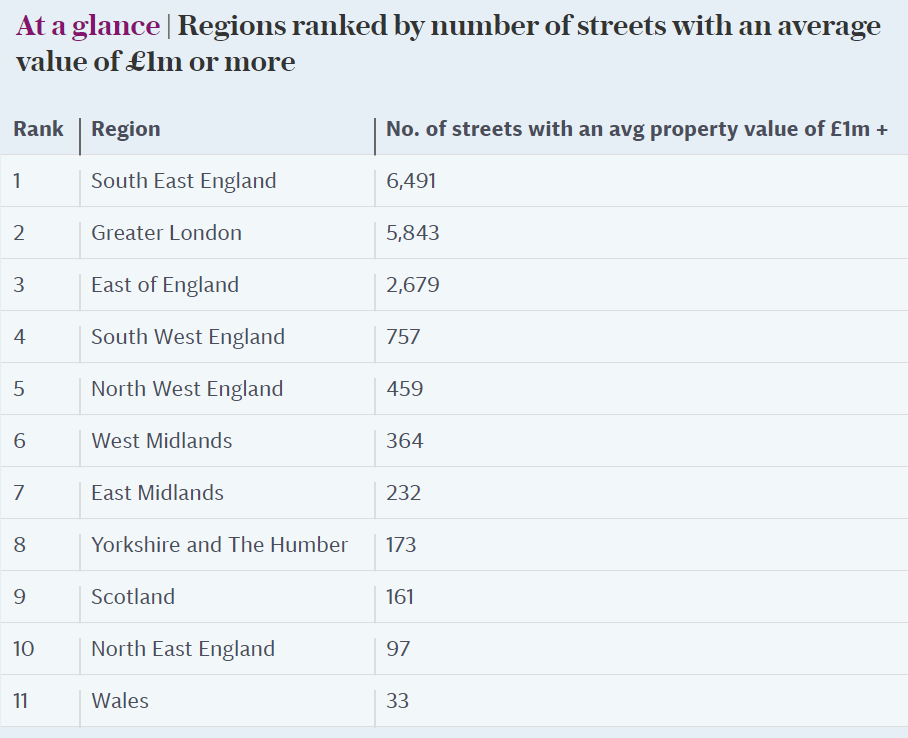Image resolution: width=908 pixels, height=738 pixels.
Task: Select the 5,843 streets value
Action: 412,233
